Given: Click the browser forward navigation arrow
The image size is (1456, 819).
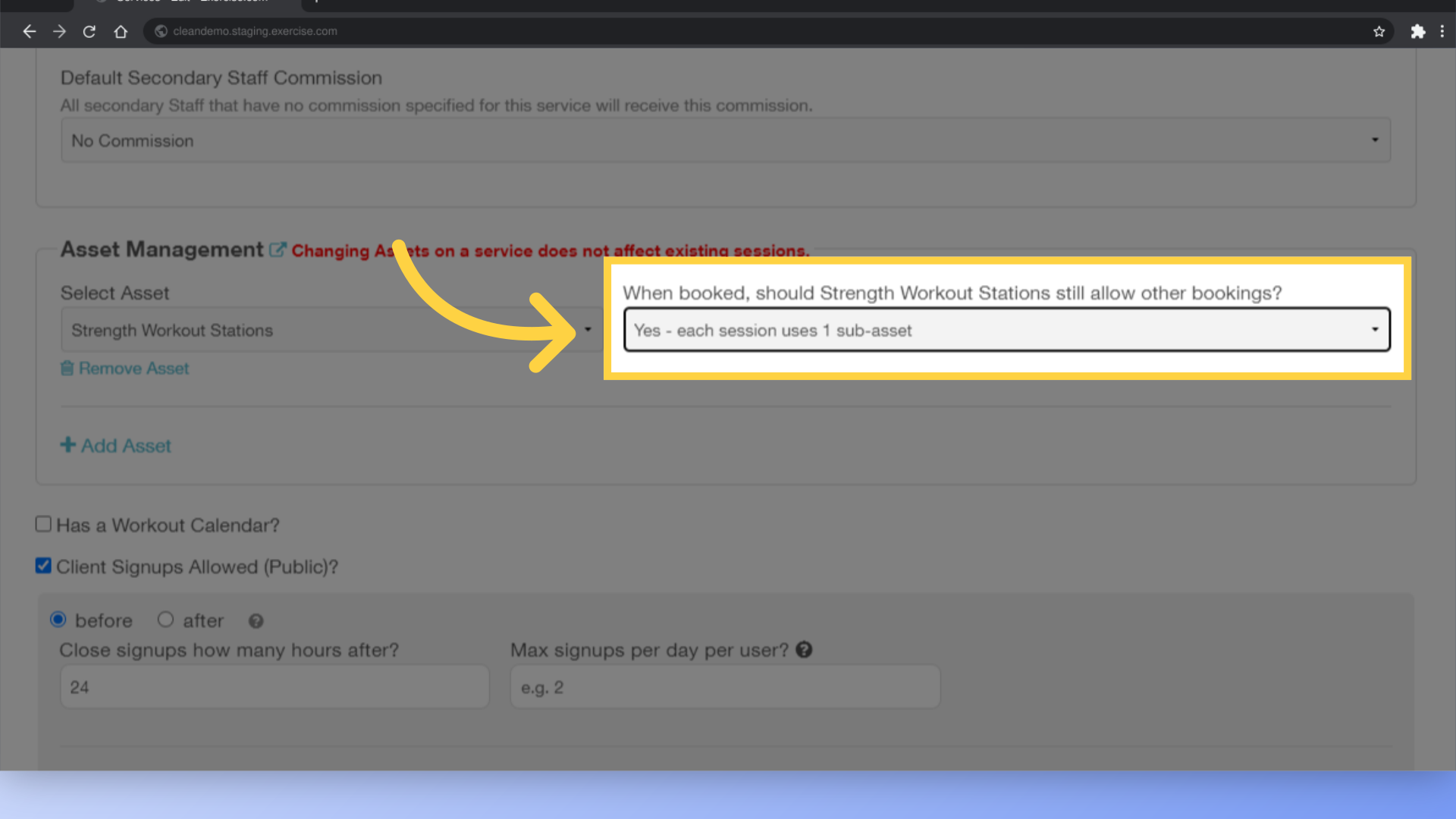Looking at the screenshot, I should (x=58, y=31).
